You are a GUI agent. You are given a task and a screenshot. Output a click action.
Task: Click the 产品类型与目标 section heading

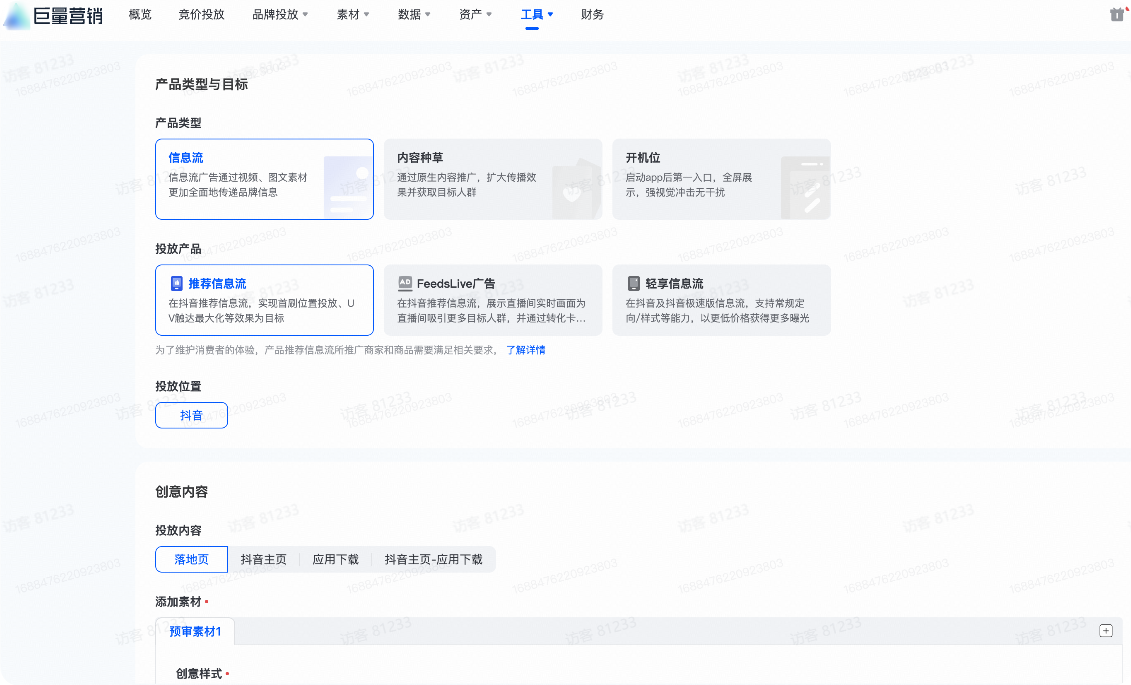[201, 84]
